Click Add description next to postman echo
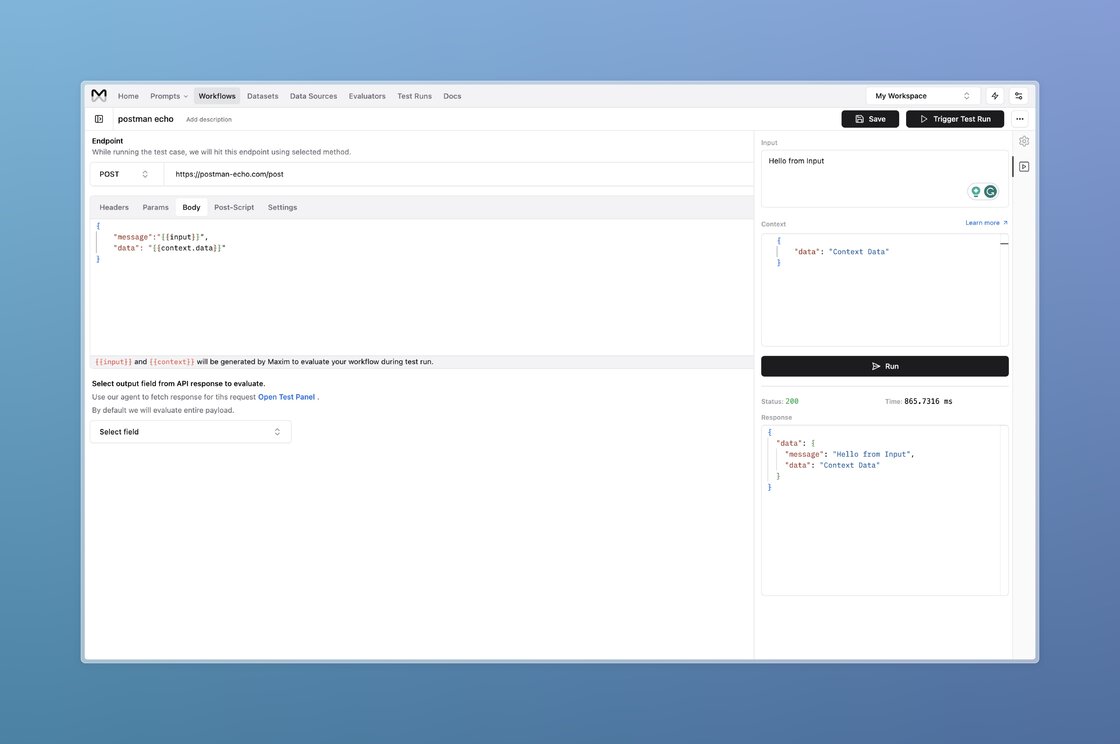This screenshot has height=744, width=1120. [209, 119]
